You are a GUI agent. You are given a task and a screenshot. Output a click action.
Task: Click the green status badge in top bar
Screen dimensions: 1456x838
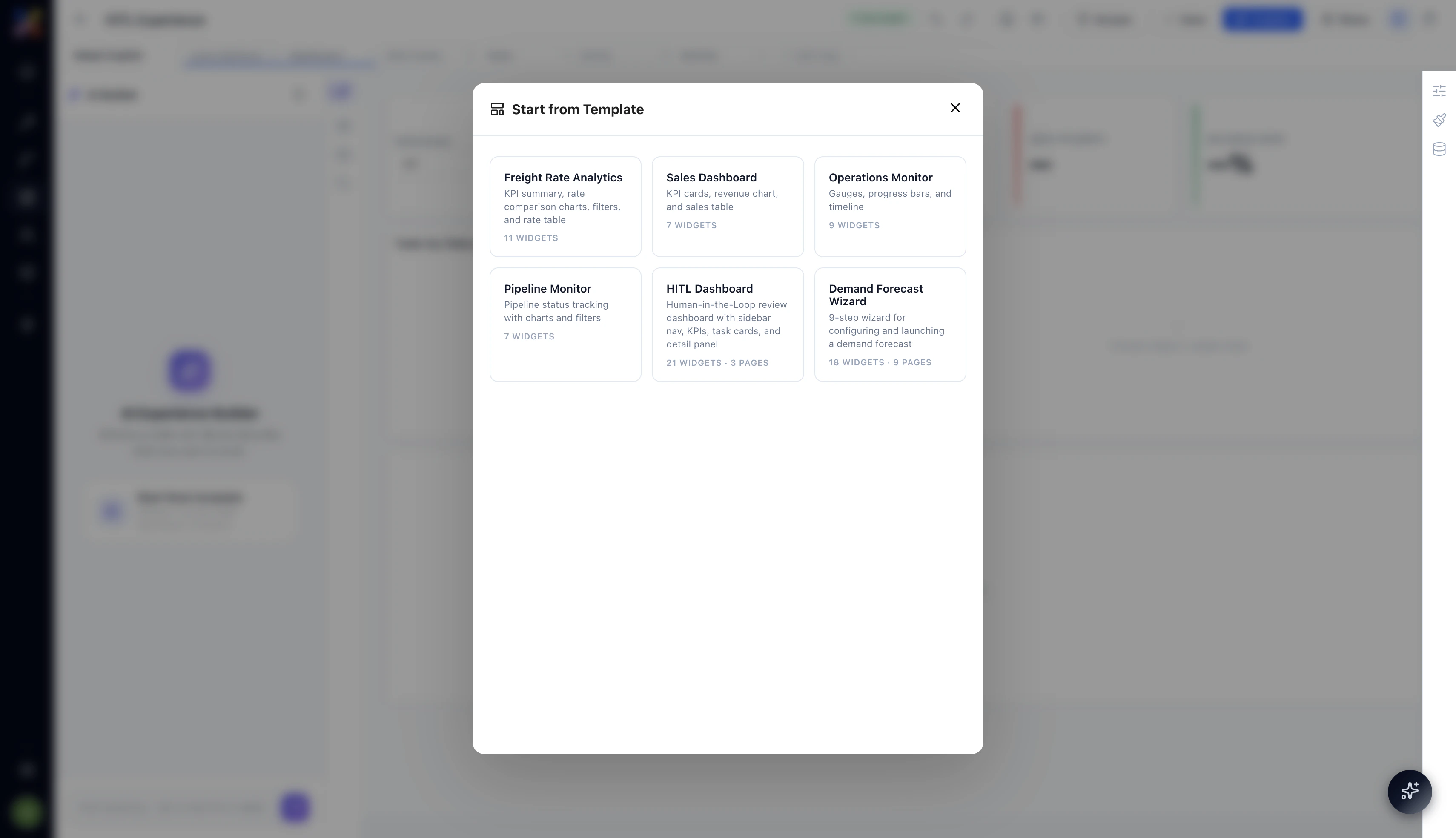click(879, 19)
